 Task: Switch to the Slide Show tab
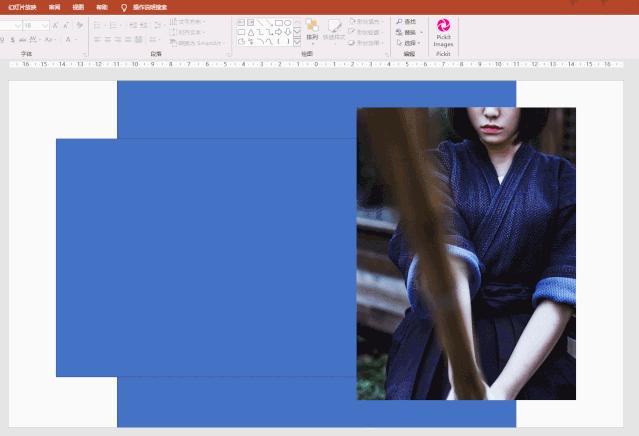pyautogui.click(x=22, y=6)
